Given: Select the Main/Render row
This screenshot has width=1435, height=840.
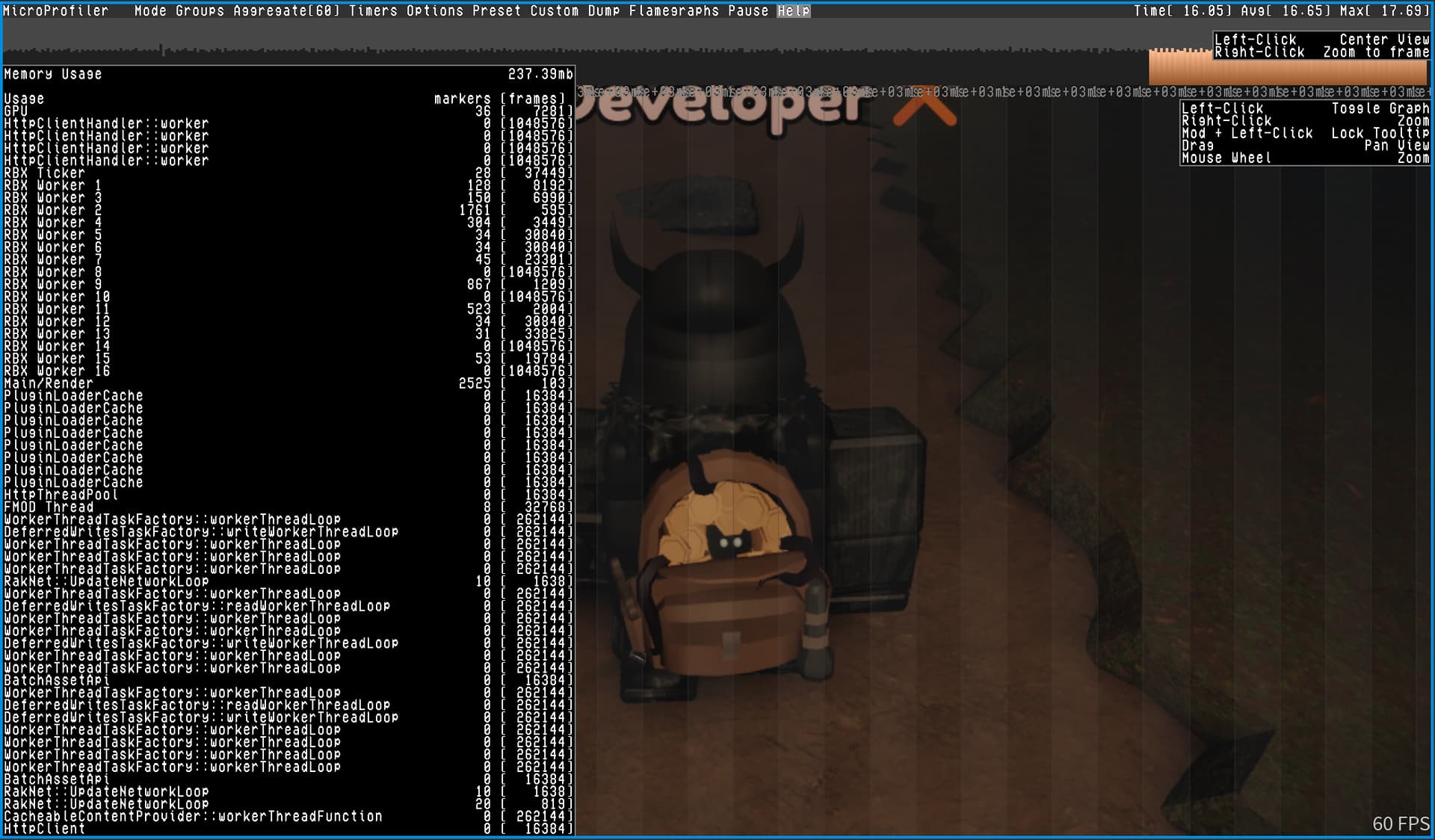Looking at the screenshot, I should pyautogui.click(x=288, y=383).
